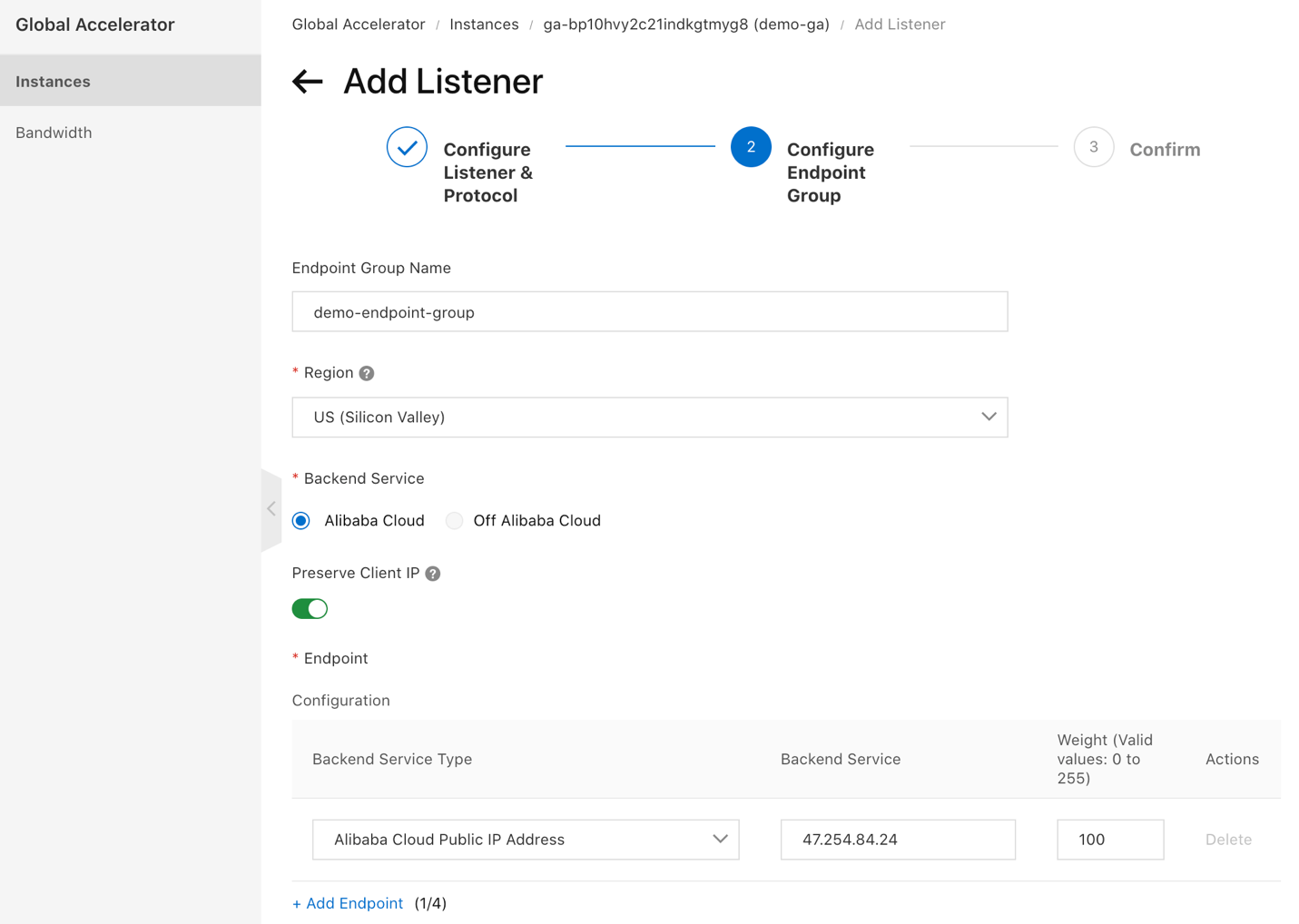
Task: Click step 2 circle icon
Action: pyautogui.click(x=751, y=147)
